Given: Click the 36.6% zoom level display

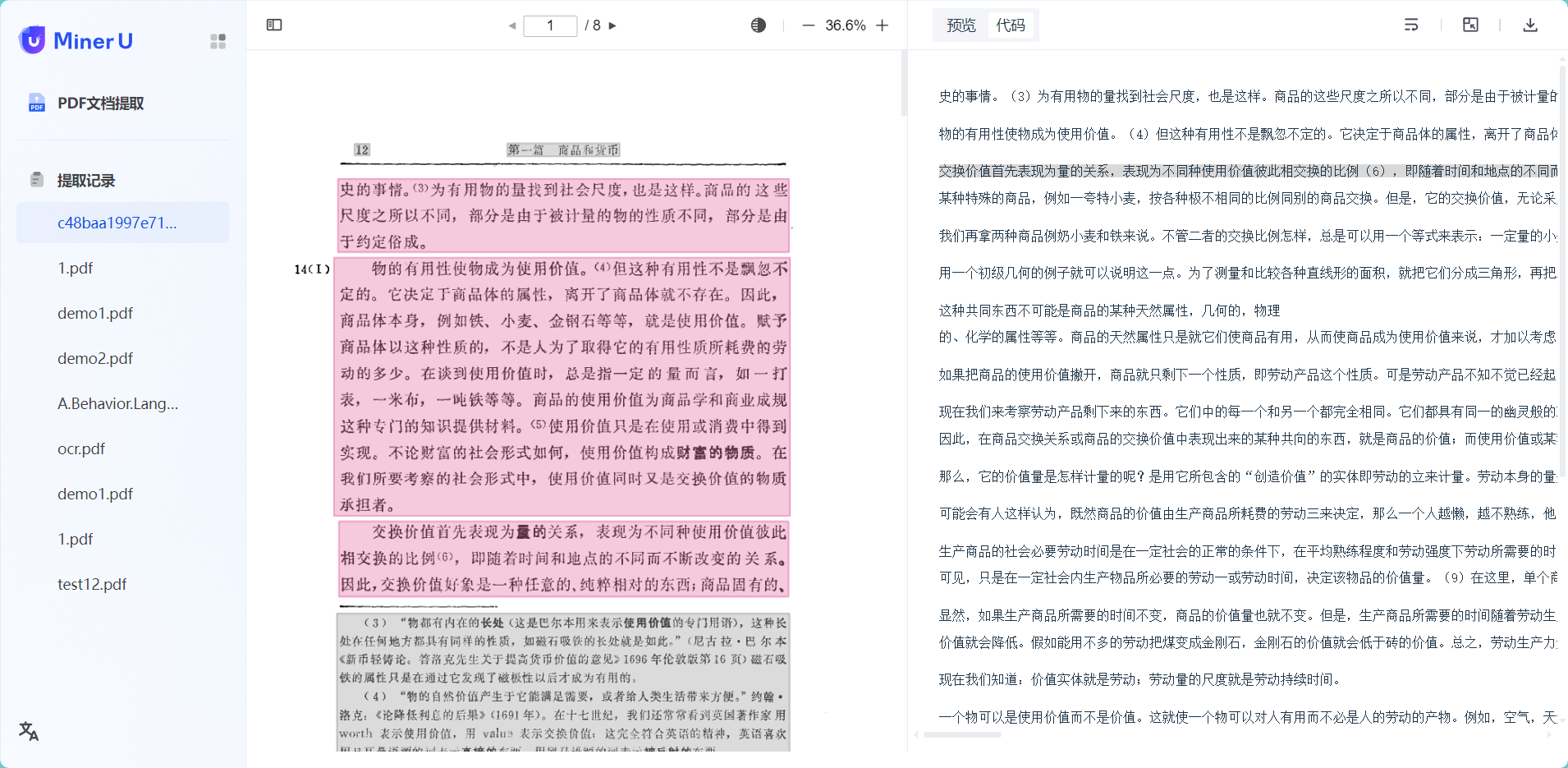Looking at the screenshot, I should point(844,25).
